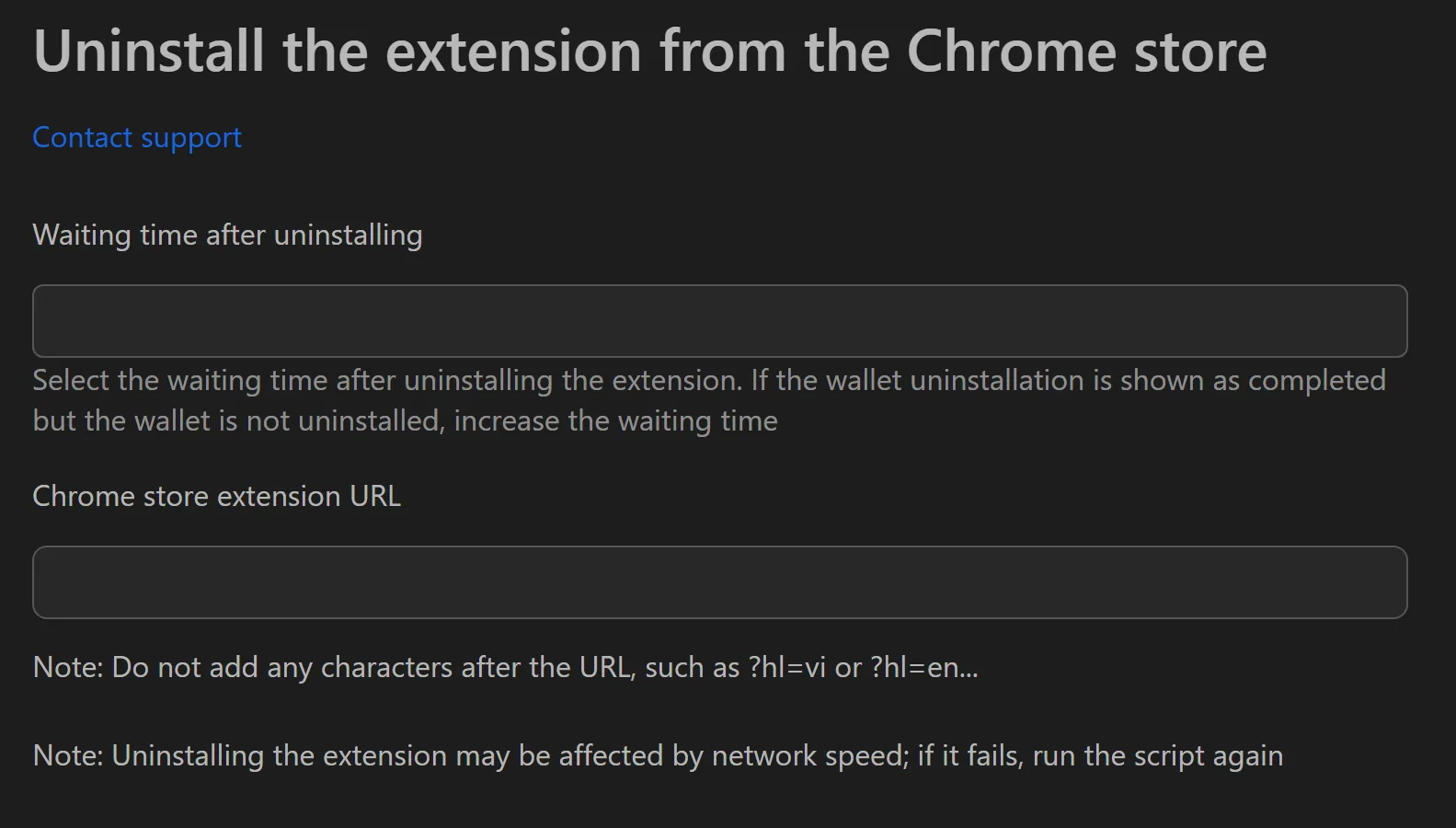Activate the URL box below Chrome store label

tap(720, 581)
